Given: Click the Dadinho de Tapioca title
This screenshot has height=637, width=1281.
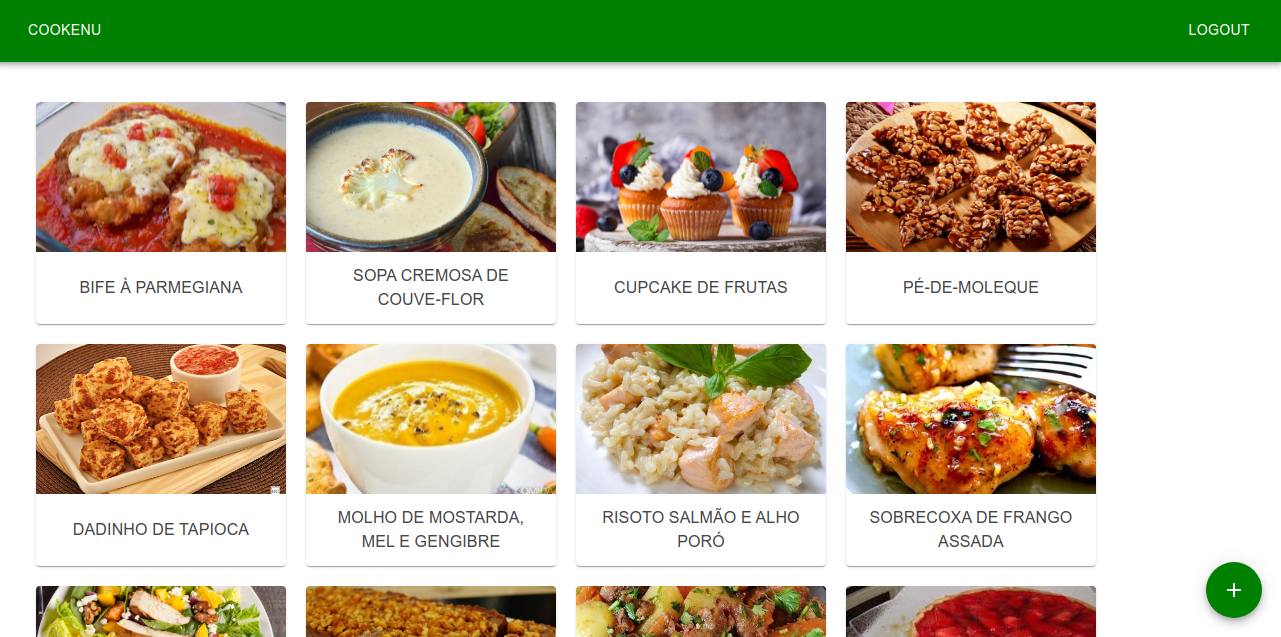Looking at the screenshot, I should click(161, 529).
